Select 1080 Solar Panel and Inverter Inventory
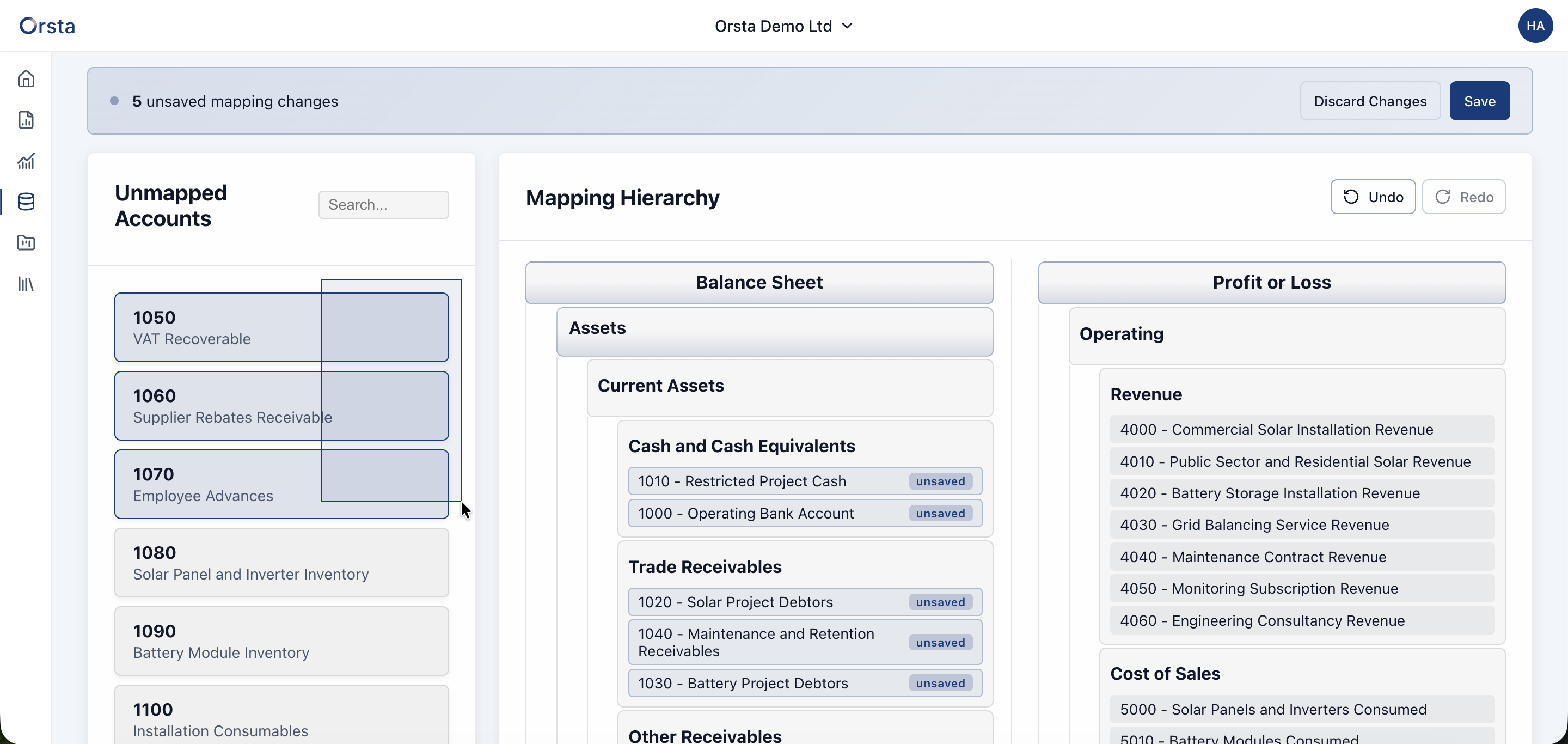The width and height of the screenshot is (1568, 744). [x=281, y=563]
